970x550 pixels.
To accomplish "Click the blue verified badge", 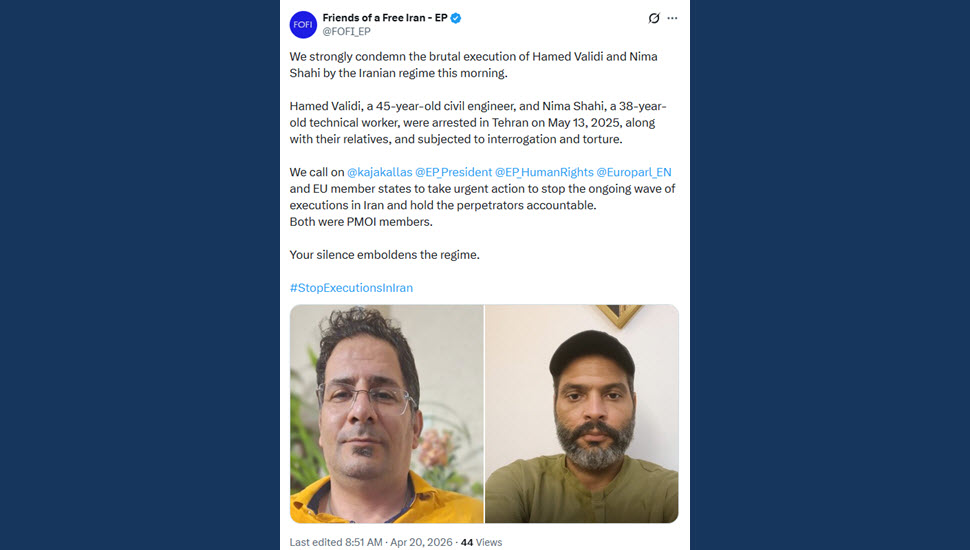I will [456, 18].
